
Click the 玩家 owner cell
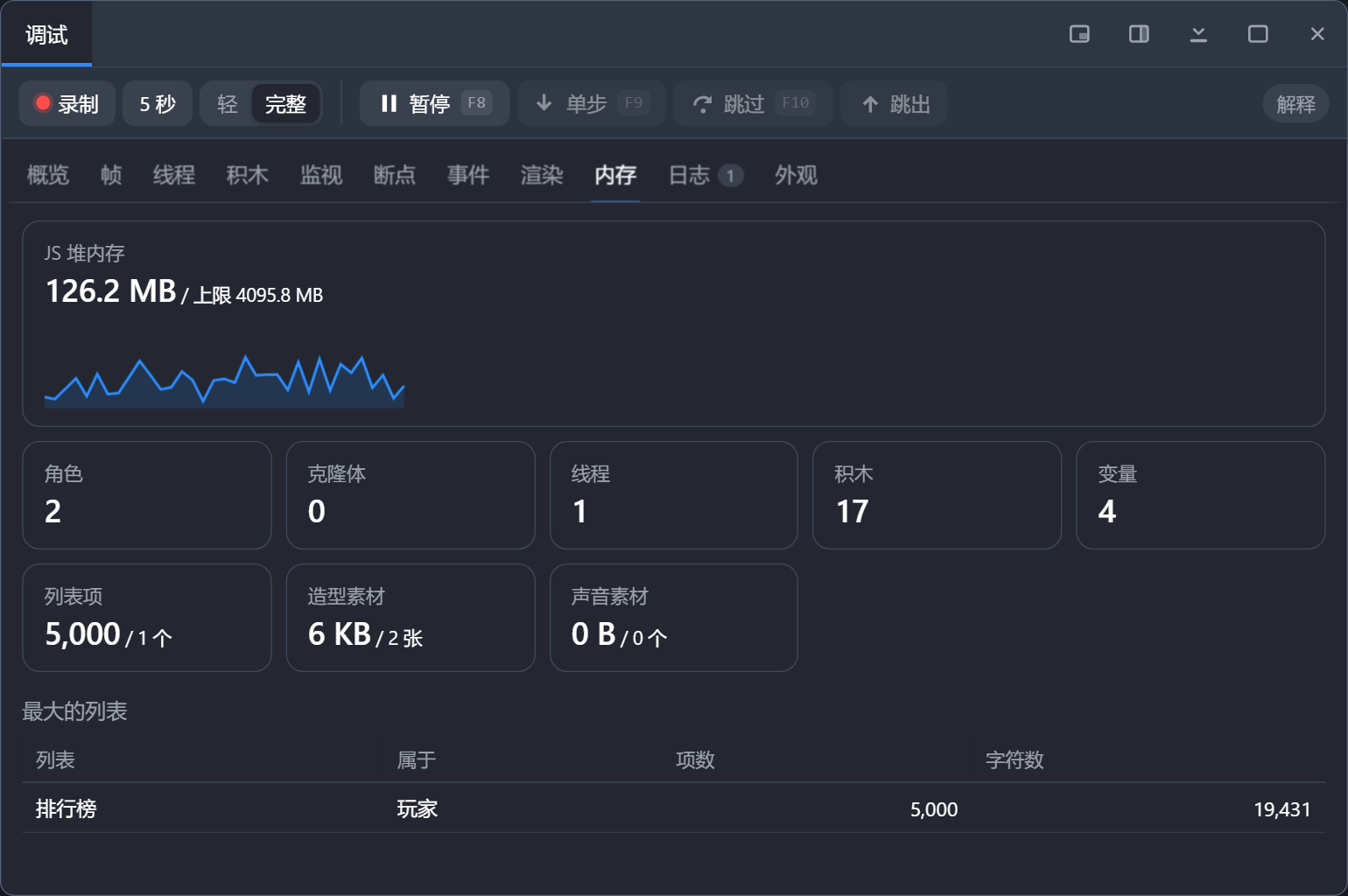418,808
